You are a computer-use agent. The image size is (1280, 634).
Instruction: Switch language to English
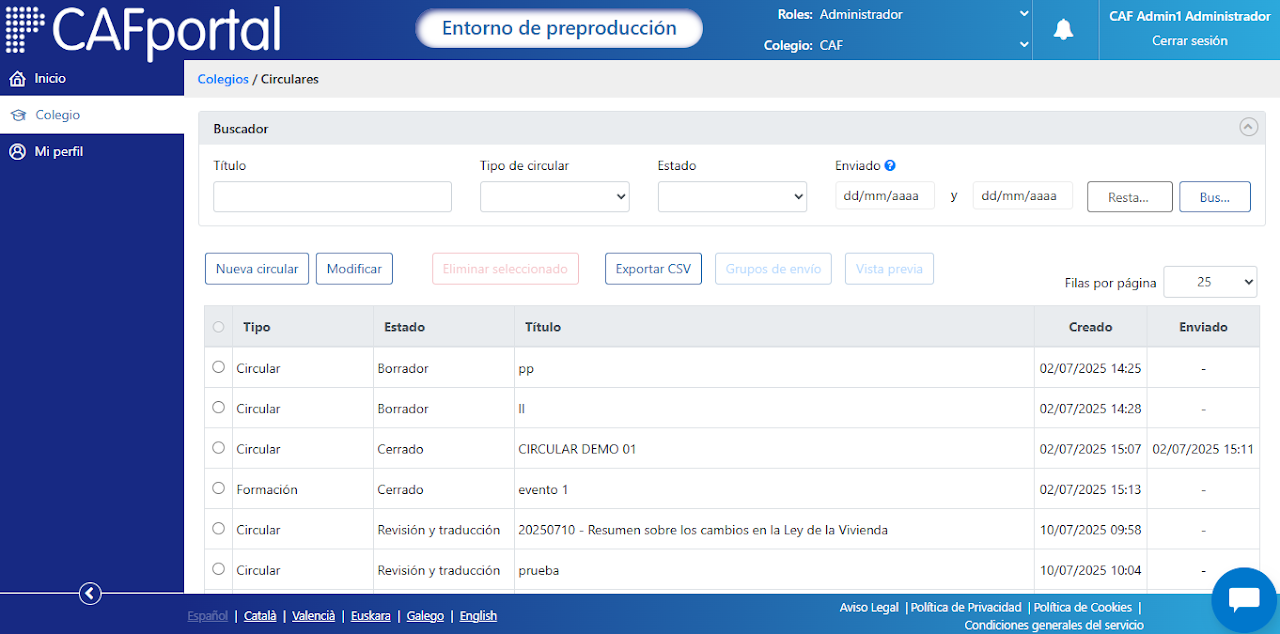[x=478, y=616]
